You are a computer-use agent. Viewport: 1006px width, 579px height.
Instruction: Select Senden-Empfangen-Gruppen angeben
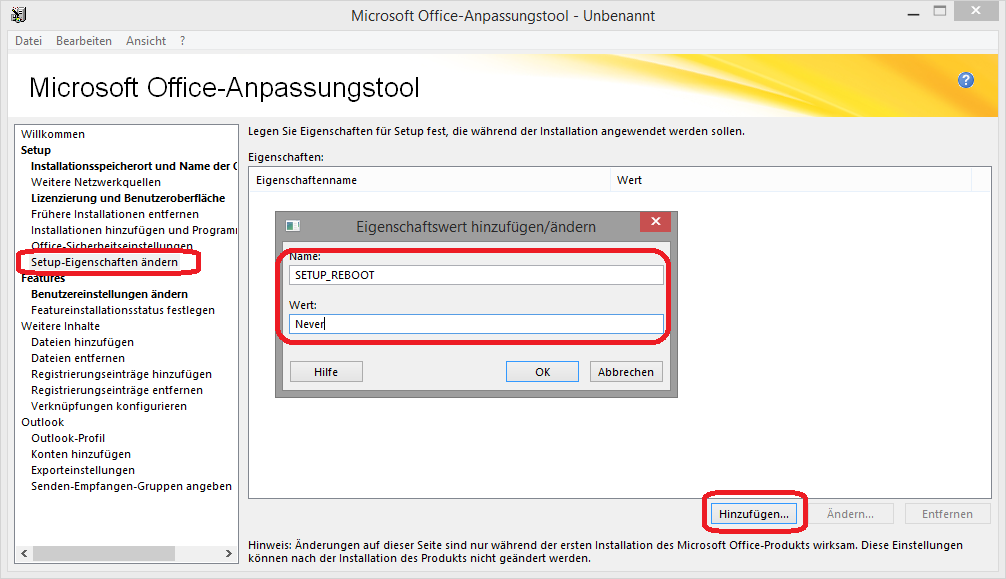coord(132,487)
